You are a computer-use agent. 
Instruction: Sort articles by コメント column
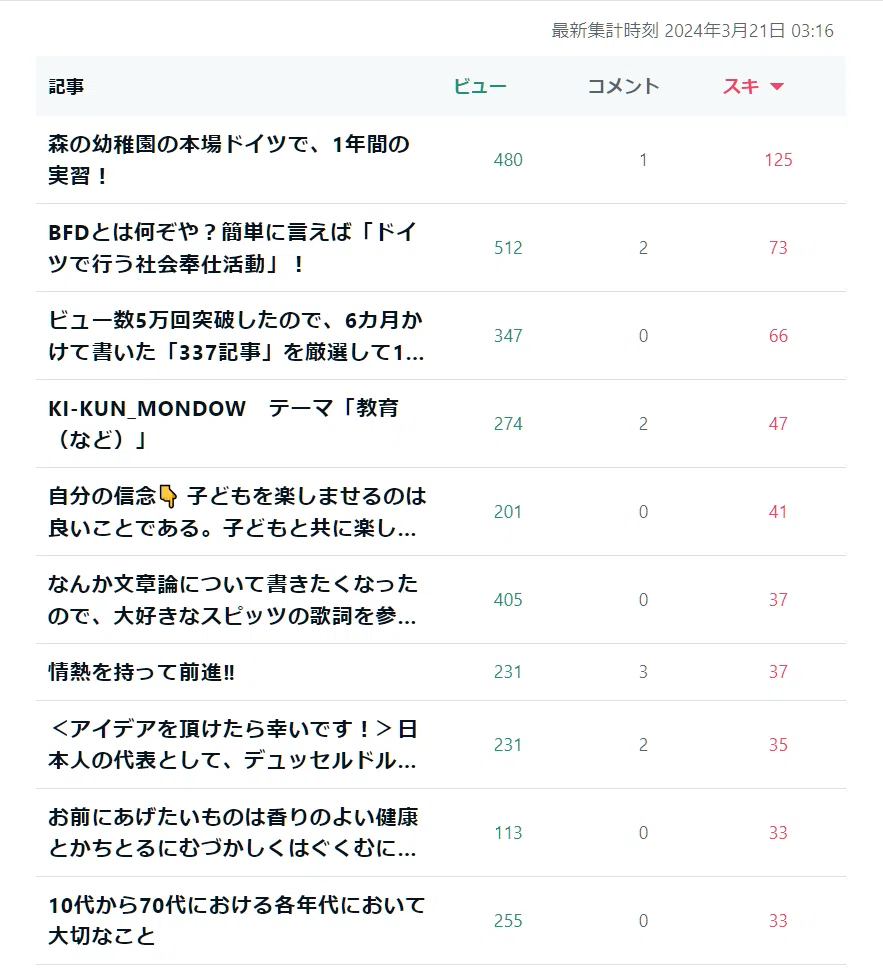pyautogui.click(x=623, y=87)
